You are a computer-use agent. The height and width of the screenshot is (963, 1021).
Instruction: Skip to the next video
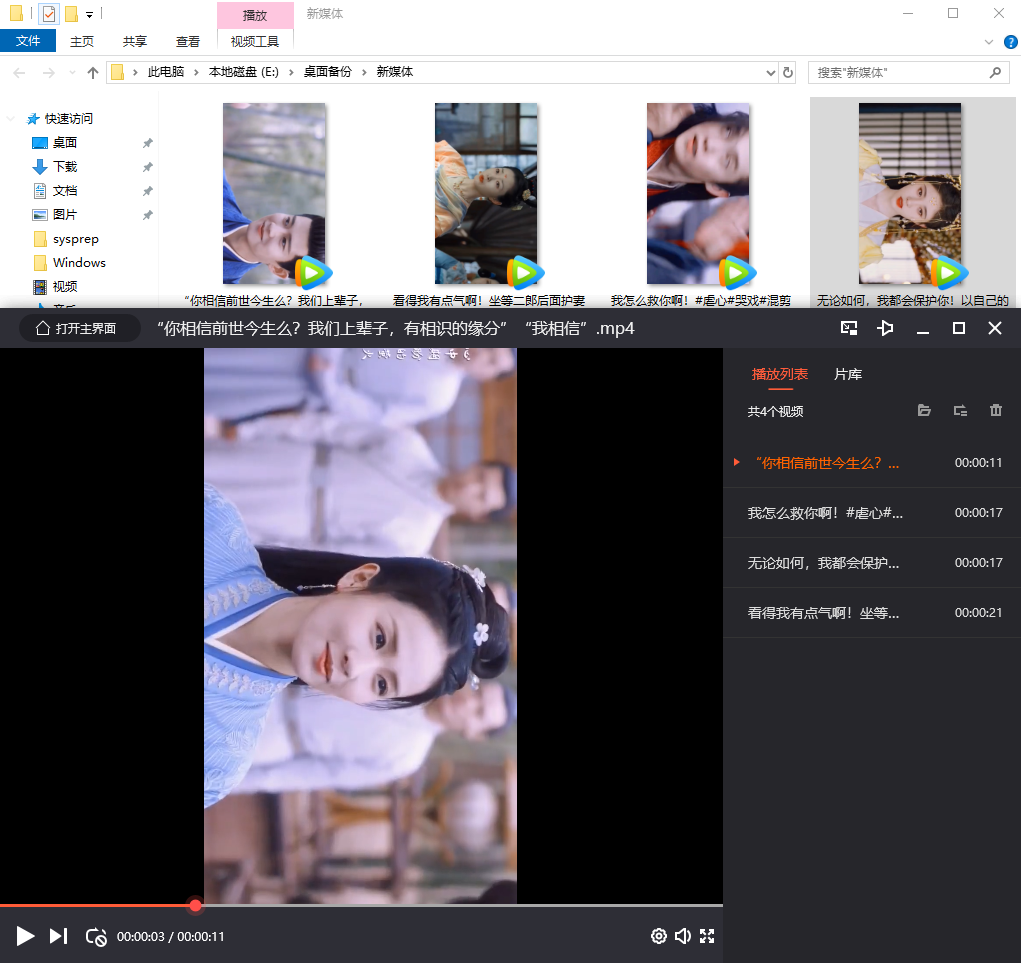click(x=59, y=936)
